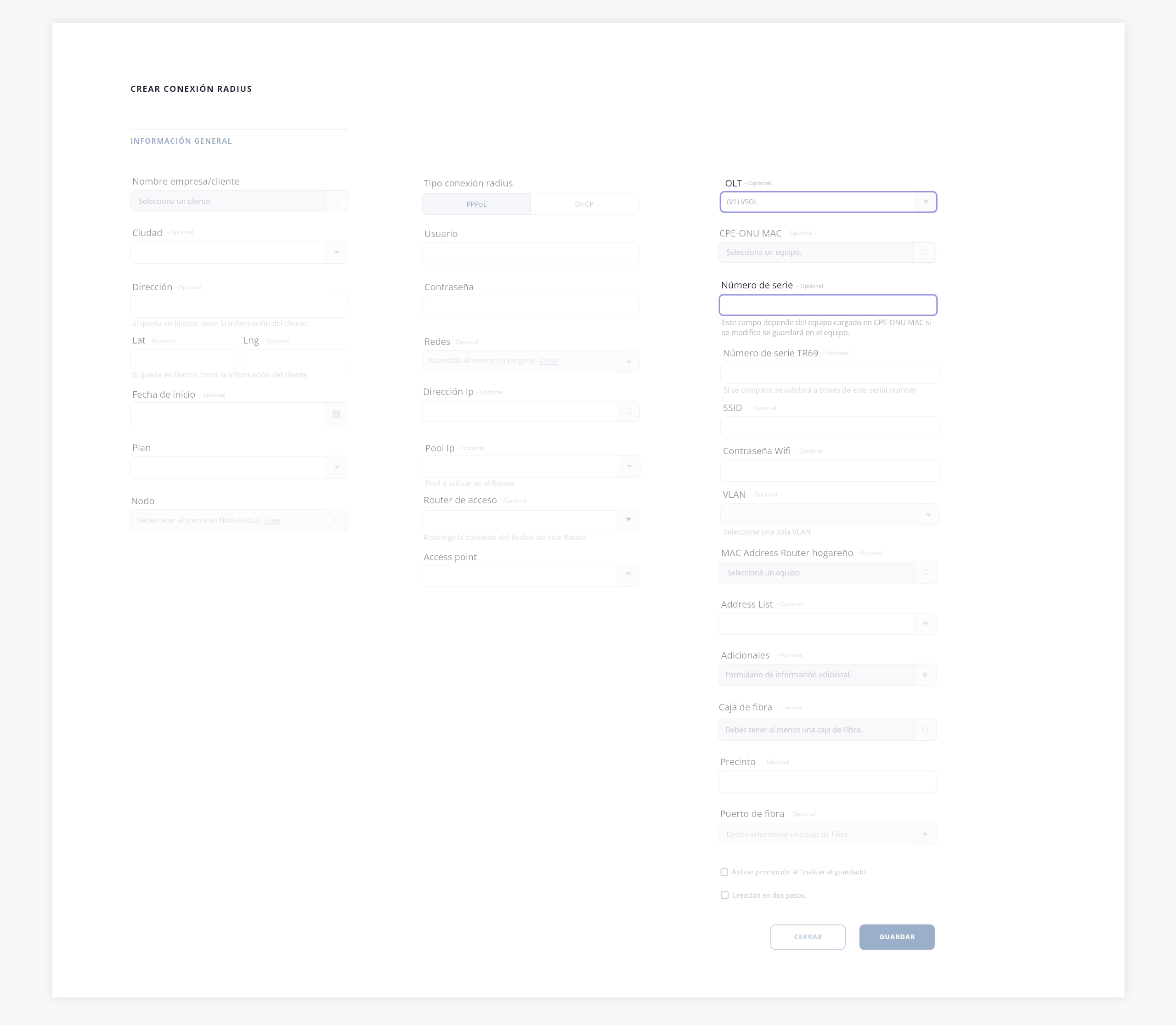This screenshot has width=1176, height=1025.
Task: Select PPPoE connection type
Action: (476, 204)
